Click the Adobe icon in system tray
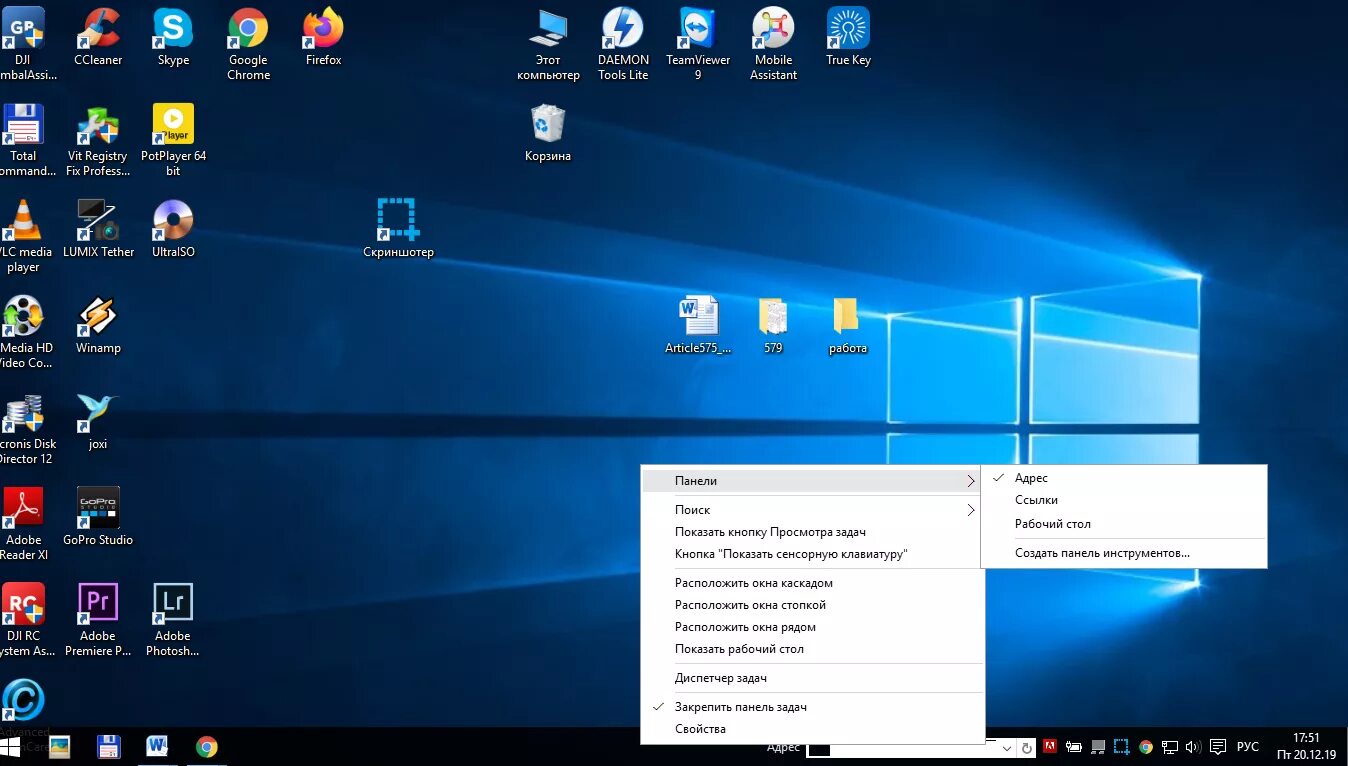Viewport: 1348px width, 766px height. (x=1050, y=746)
